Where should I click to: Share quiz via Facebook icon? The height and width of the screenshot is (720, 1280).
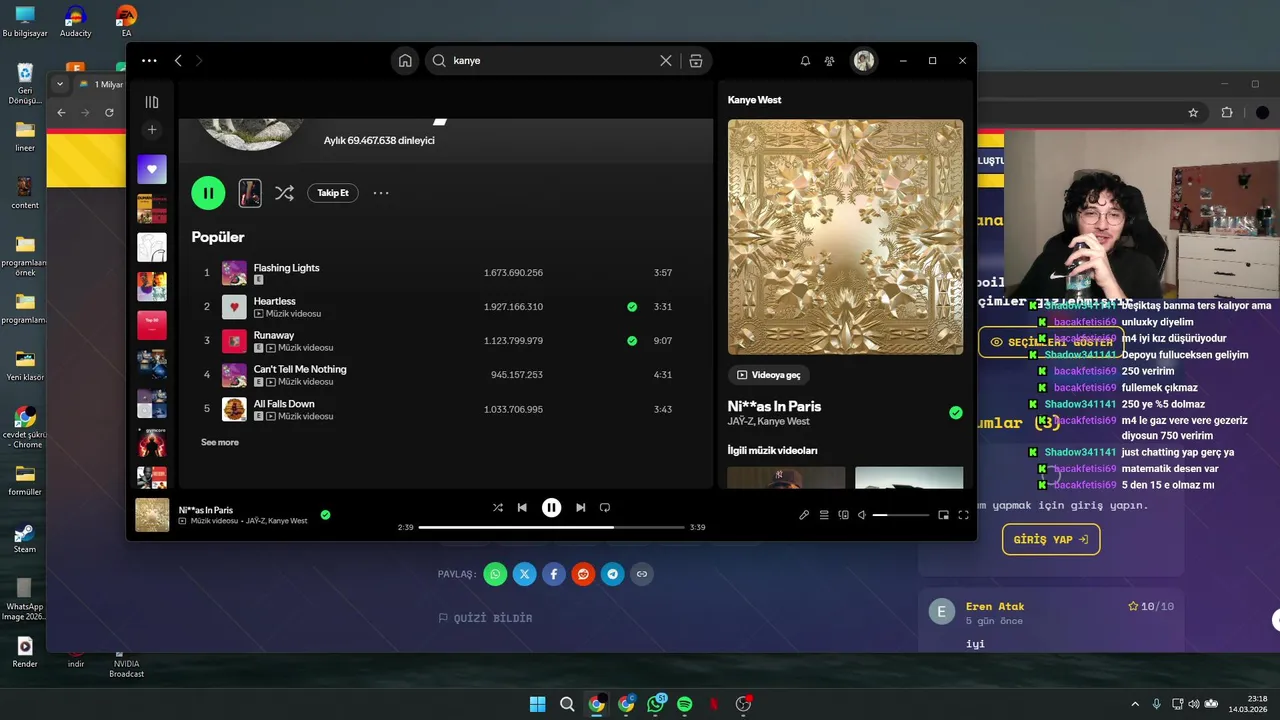554,574
